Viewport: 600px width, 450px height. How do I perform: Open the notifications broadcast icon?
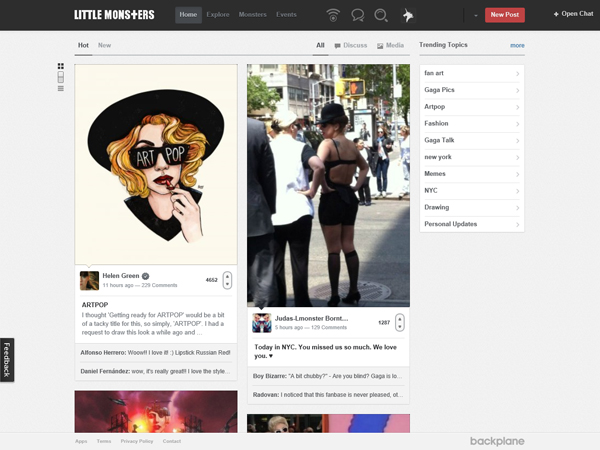click(x=332, y=15)
